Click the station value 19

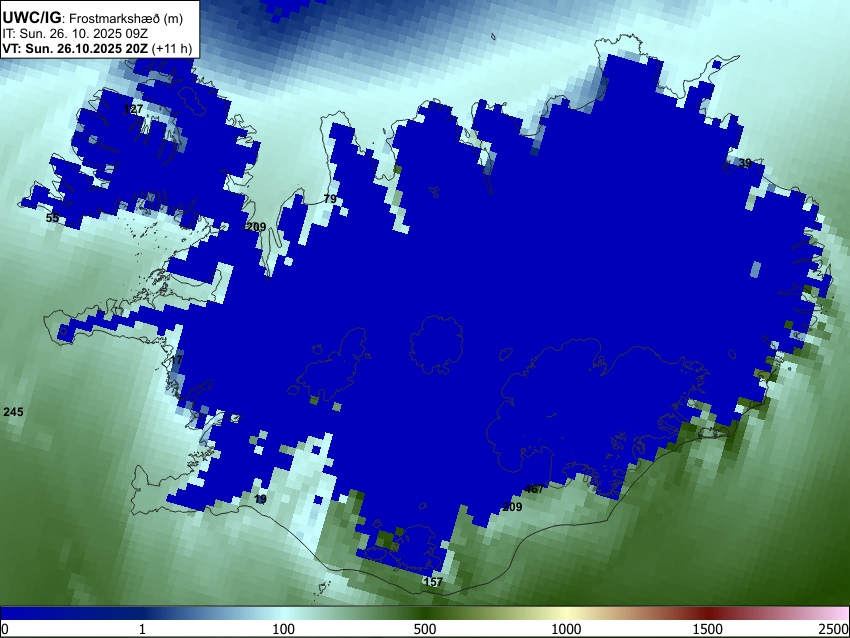point(260,499)
